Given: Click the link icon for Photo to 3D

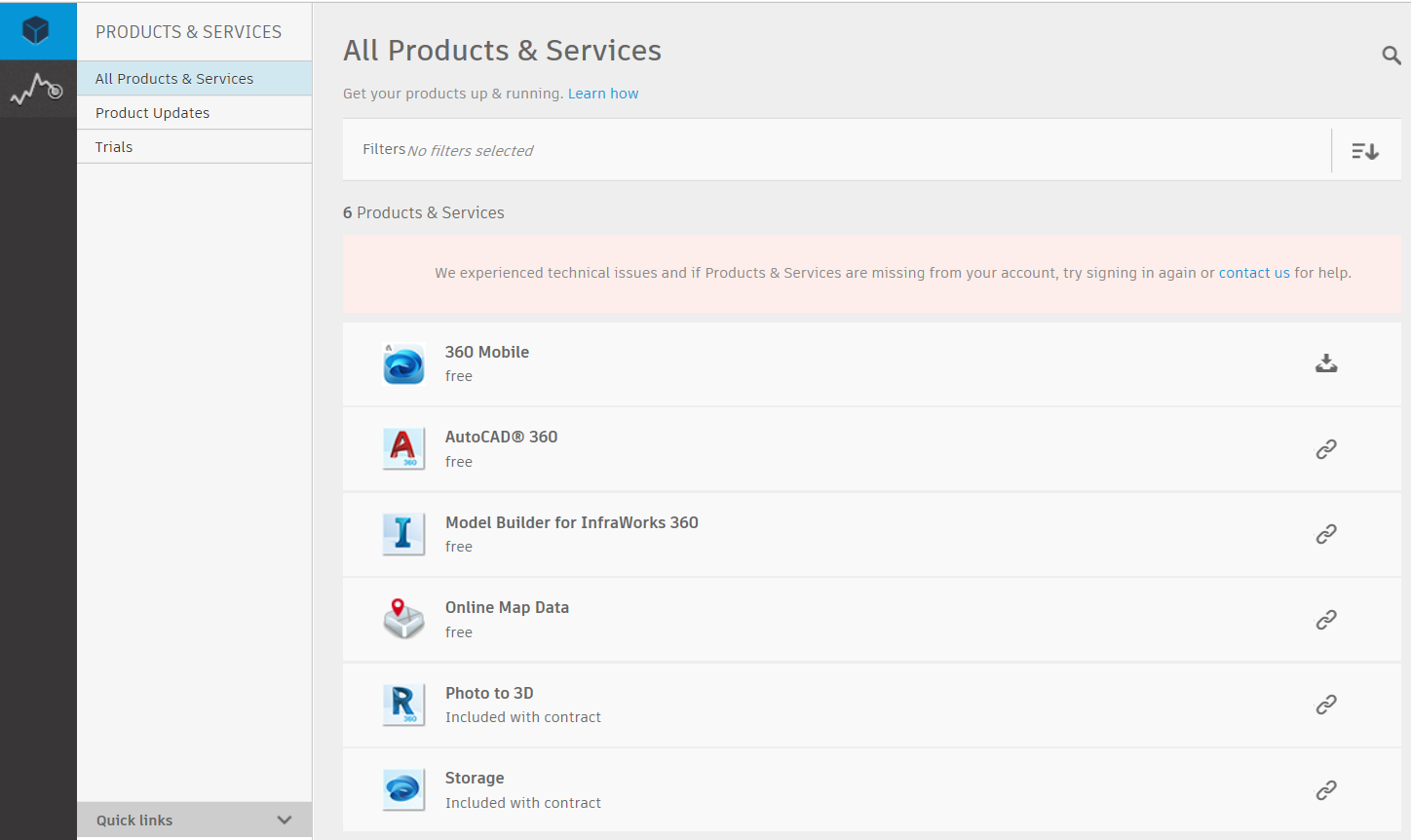Looking at the screenshot, I should click(x=1326, y=705).
